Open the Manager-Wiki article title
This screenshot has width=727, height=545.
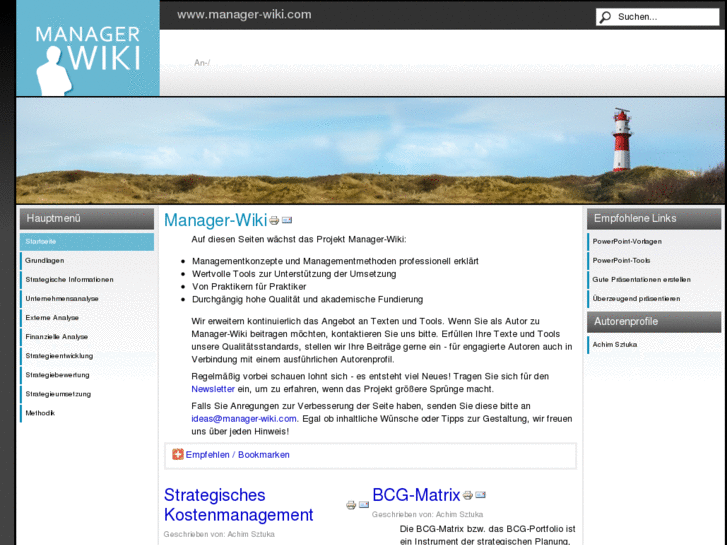pyautogui.click(x=216, y=220)
